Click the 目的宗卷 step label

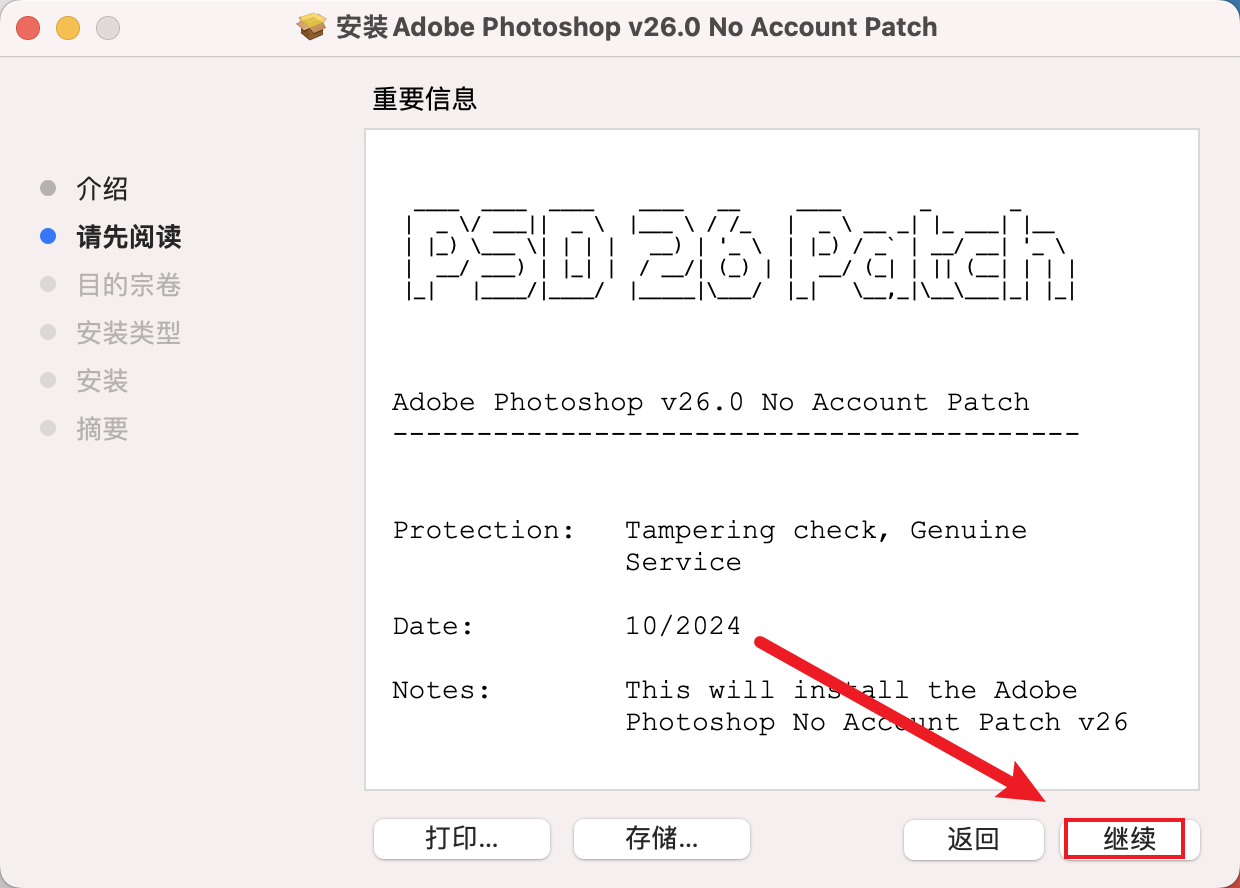pos(128,285)
